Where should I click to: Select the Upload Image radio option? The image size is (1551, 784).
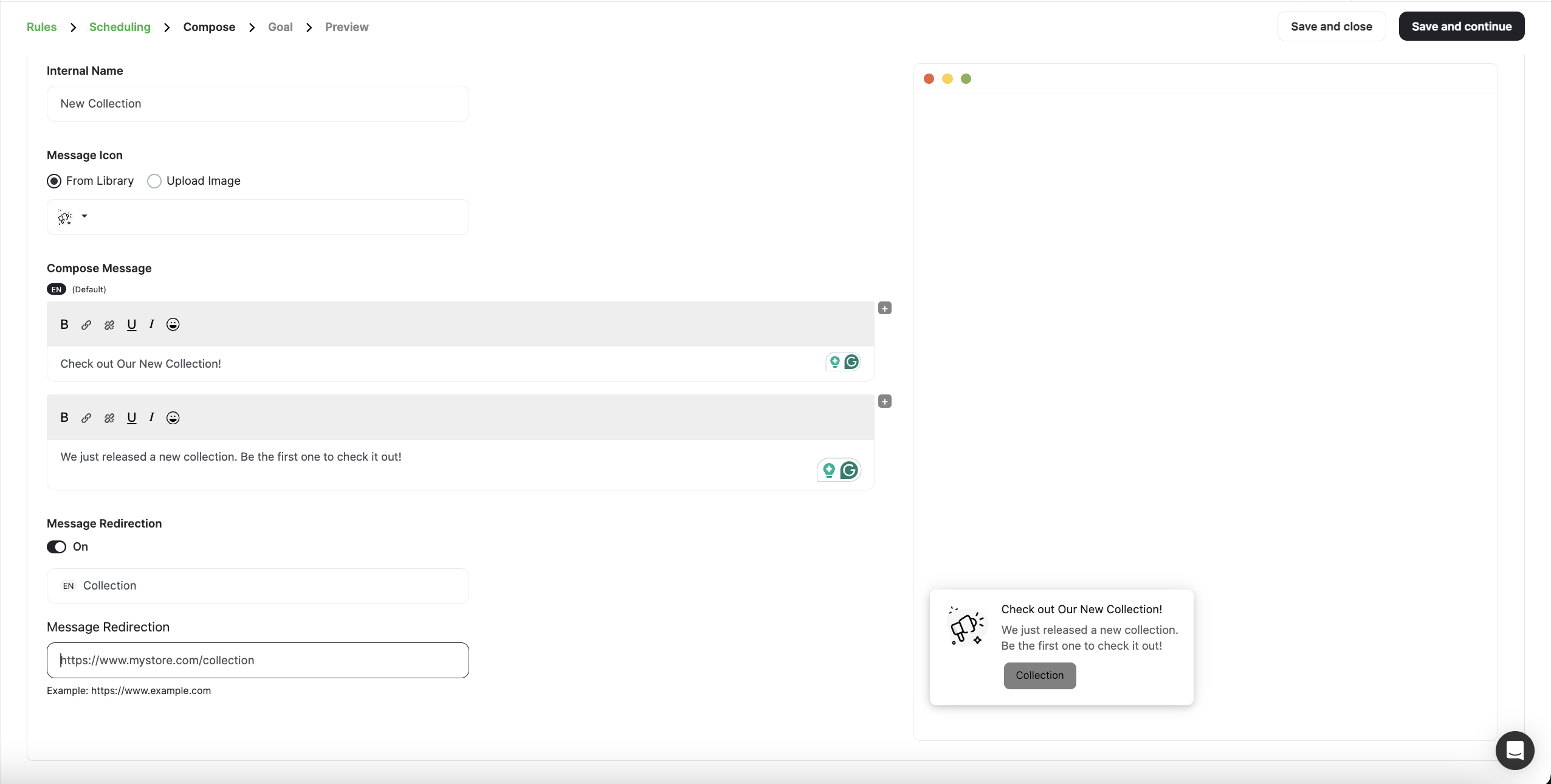(x=154, y=181)
